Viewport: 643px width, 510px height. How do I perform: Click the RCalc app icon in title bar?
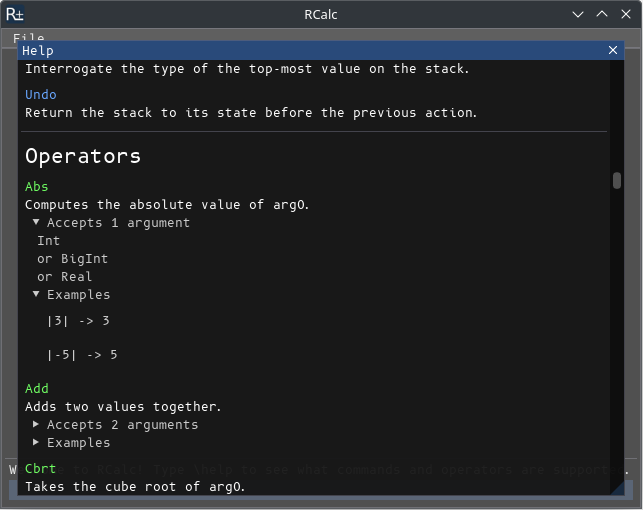click(x=15, y=14)
